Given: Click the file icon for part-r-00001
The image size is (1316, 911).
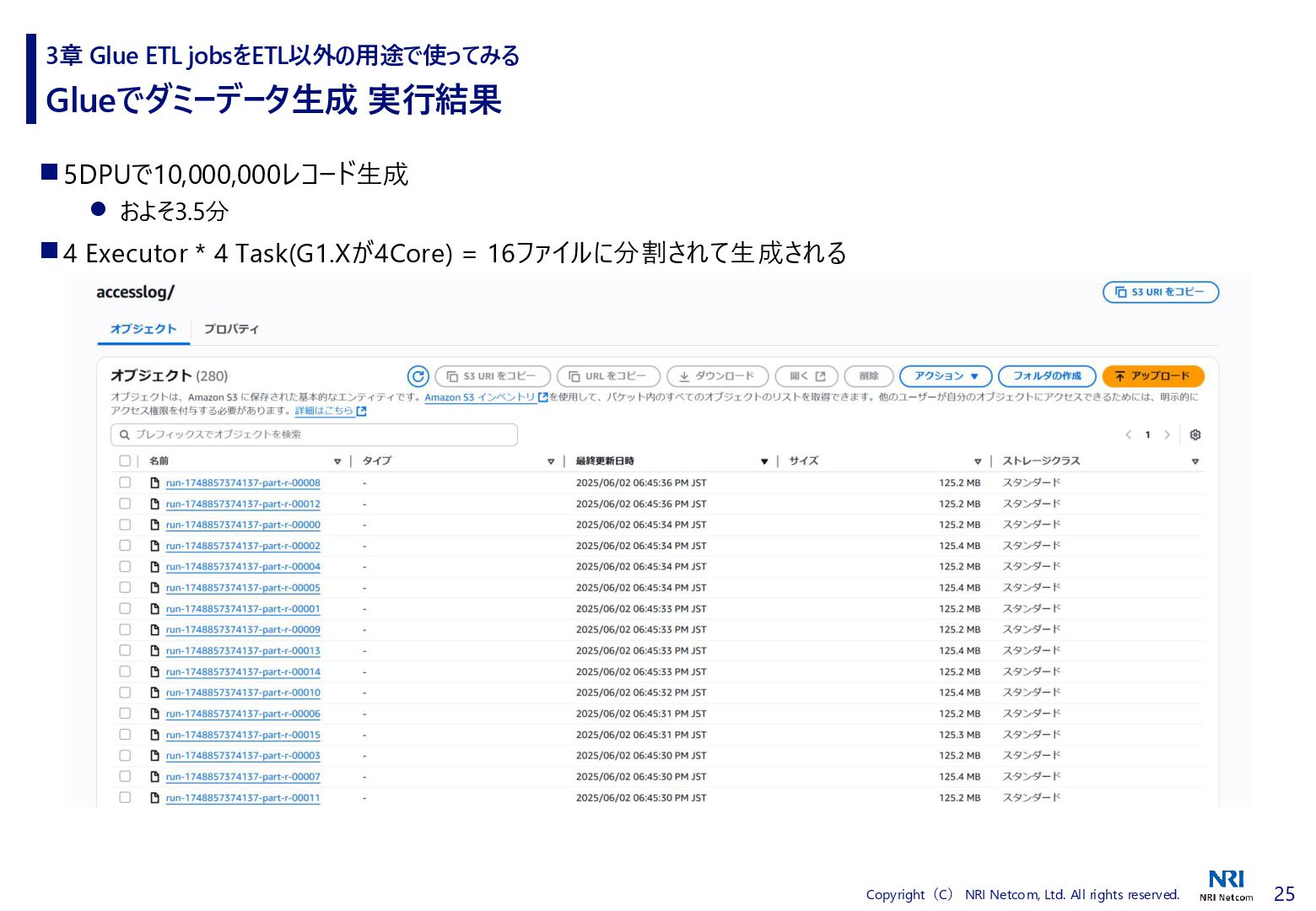Looking at the screenshot, I should pos(154,609).
